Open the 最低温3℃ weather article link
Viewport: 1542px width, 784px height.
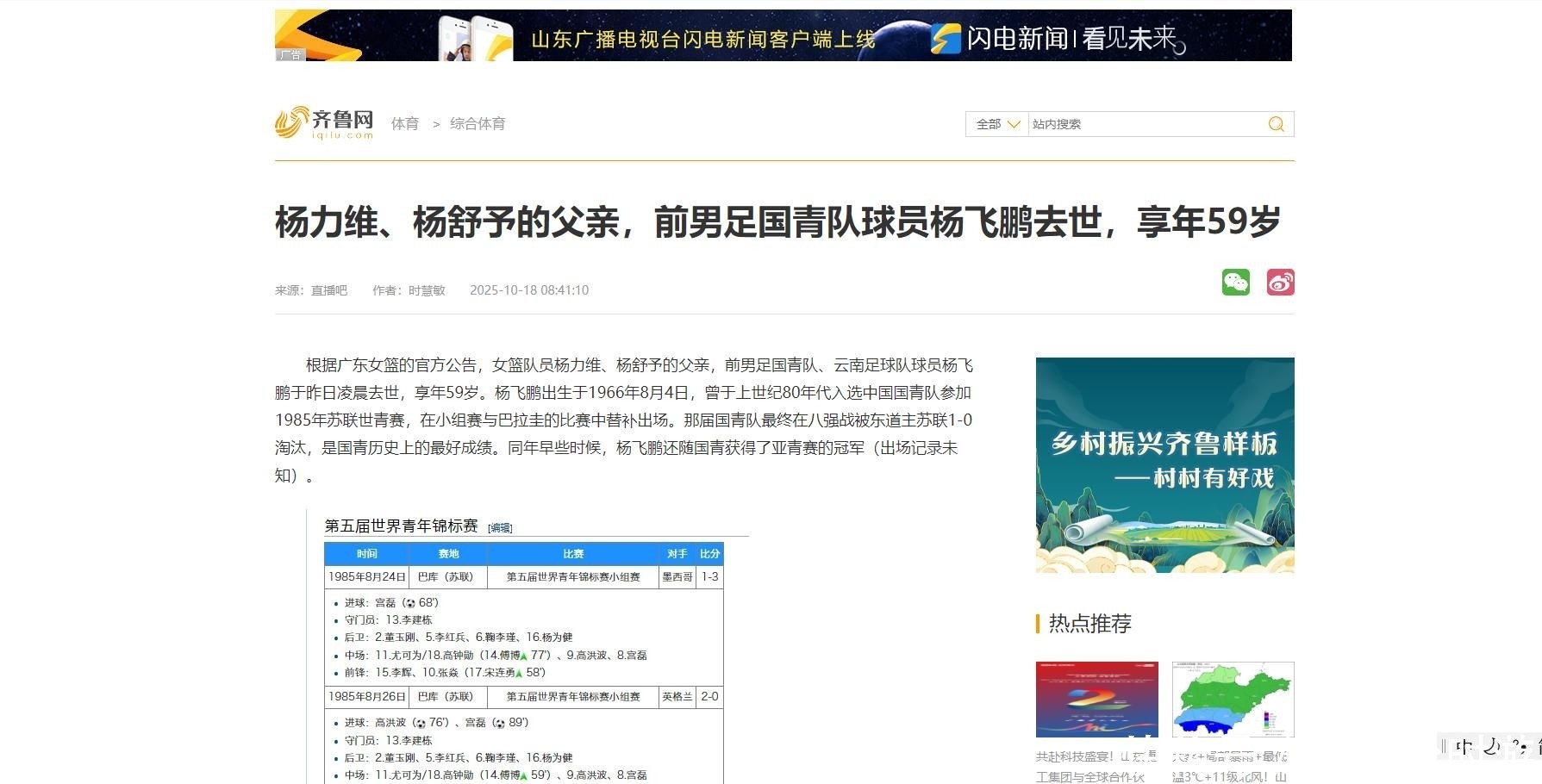point(1233,766)
